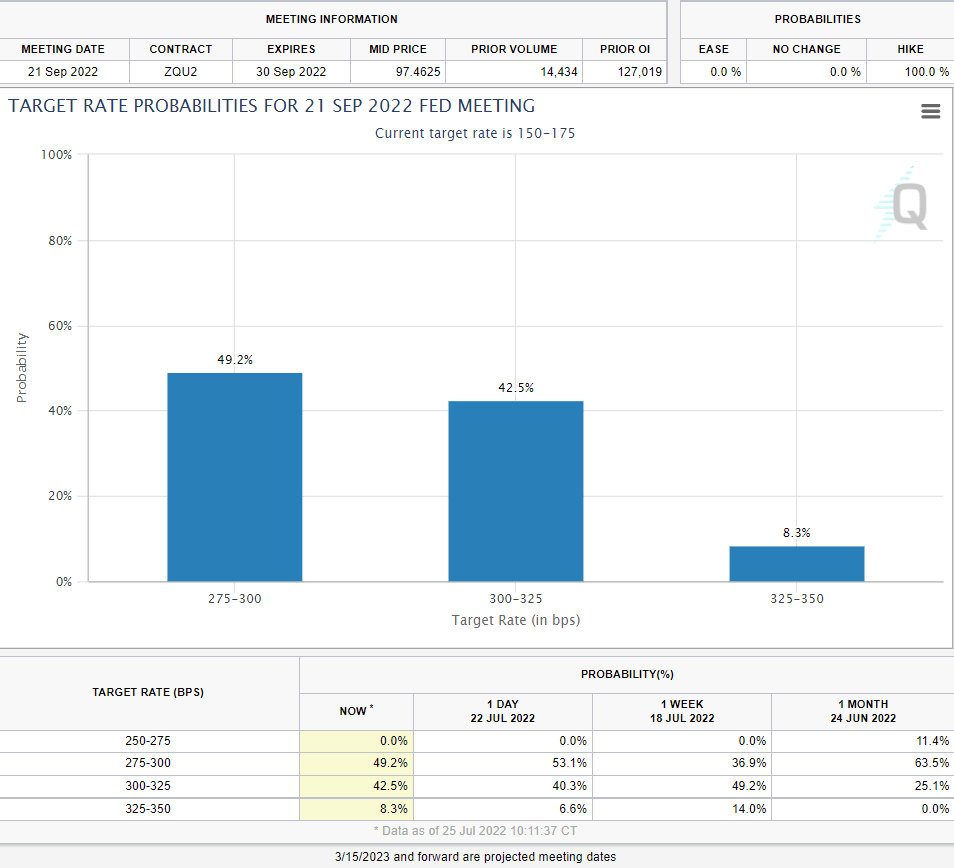
Task: Click the MID PRICE column header
Action: click(x=398, y=49)
